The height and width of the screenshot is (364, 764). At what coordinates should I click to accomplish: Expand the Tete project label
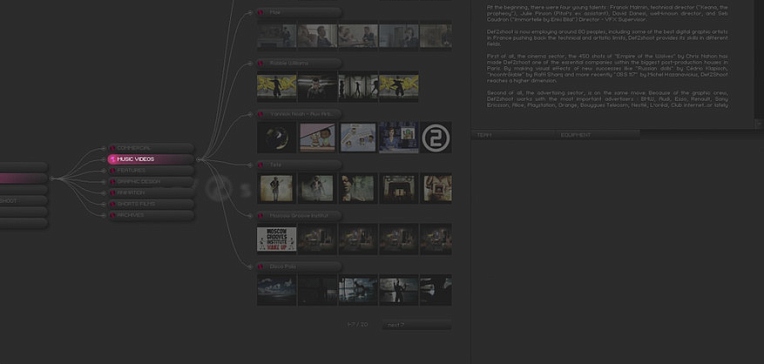tap(299, 165)
